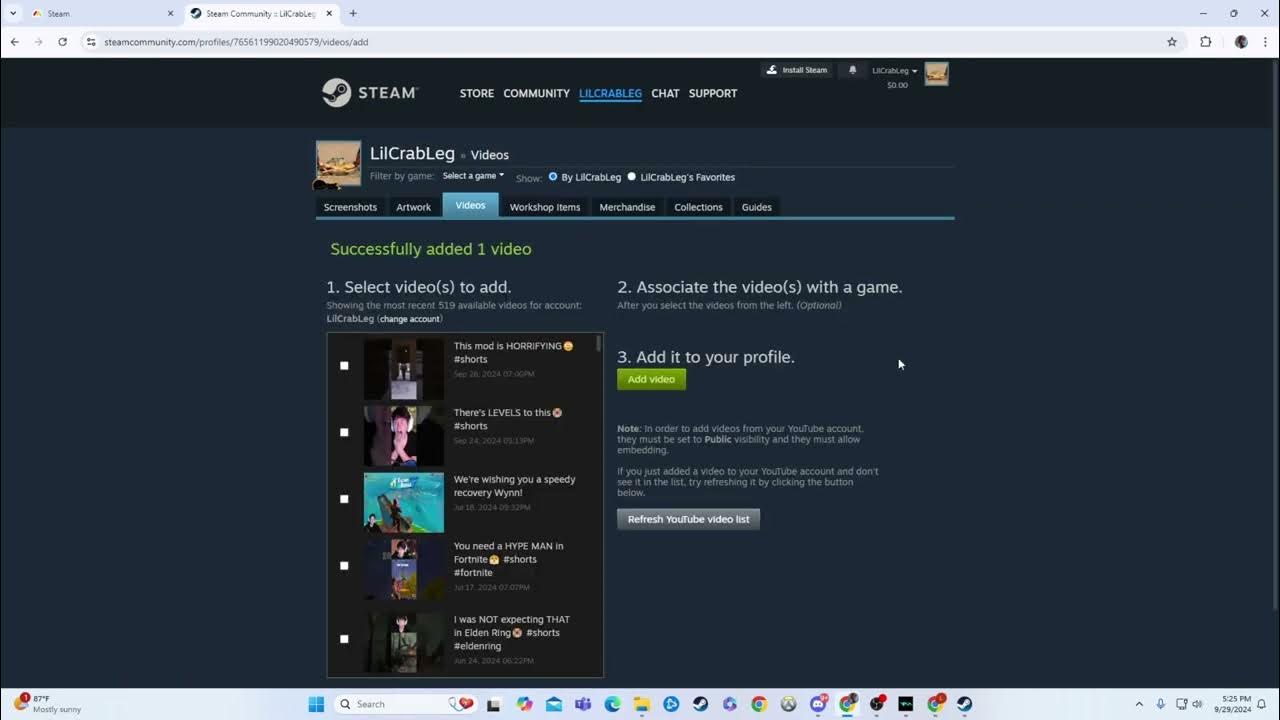Open the Chrome three-dot menu
This screenshot has height=720, width=1280.
pyautogui.click(x=1265, y=42)
